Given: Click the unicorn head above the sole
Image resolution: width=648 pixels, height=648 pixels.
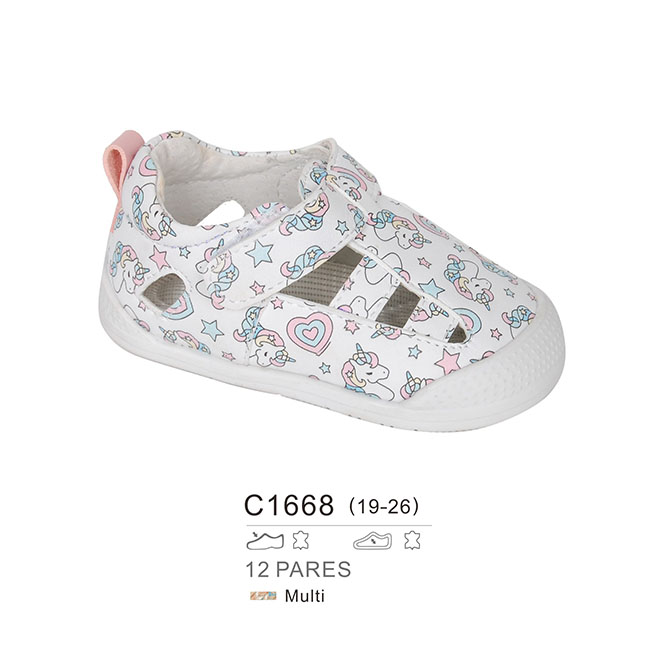Looking at the screenshot, I should (x=365, y=374).
